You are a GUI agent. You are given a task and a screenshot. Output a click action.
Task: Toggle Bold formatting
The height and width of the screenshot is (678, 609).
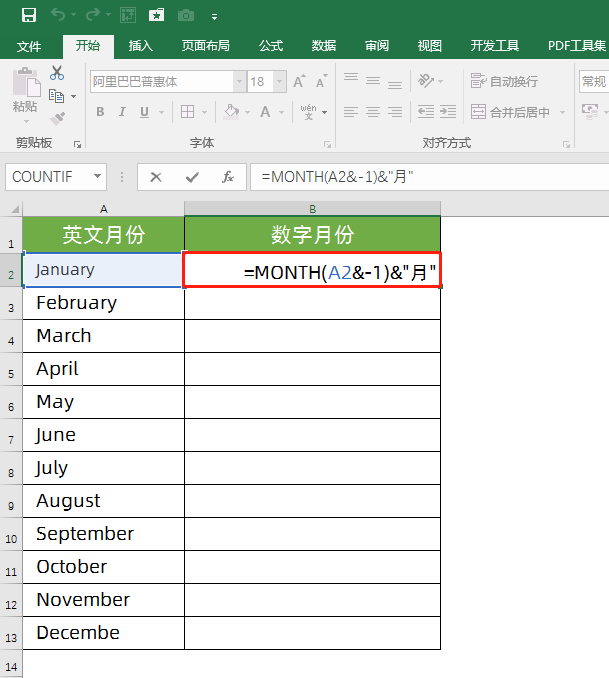click(x=100, y=112)
